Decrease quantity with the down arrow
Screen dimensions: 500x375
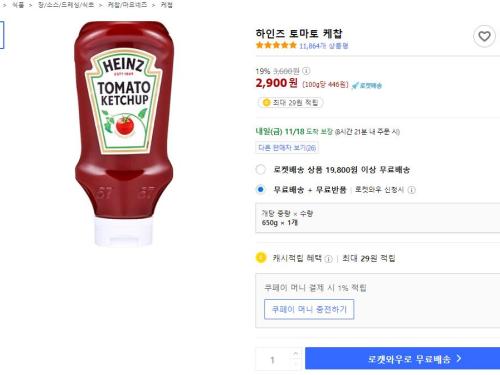point(296,364)
